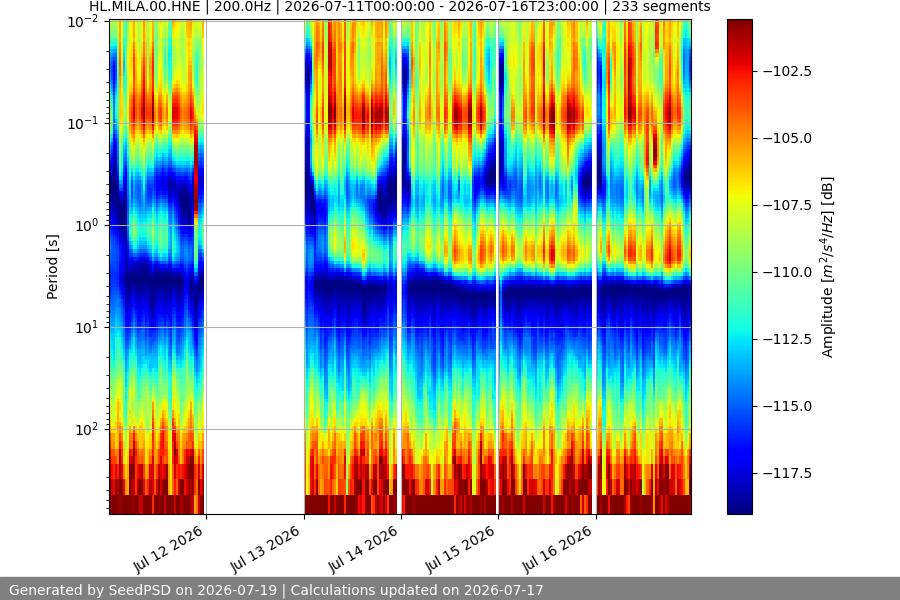The height and width of the screenshot is (600, 900).
Task: Click the 10^1 y-axis tick label
Action: click(86, 328)
